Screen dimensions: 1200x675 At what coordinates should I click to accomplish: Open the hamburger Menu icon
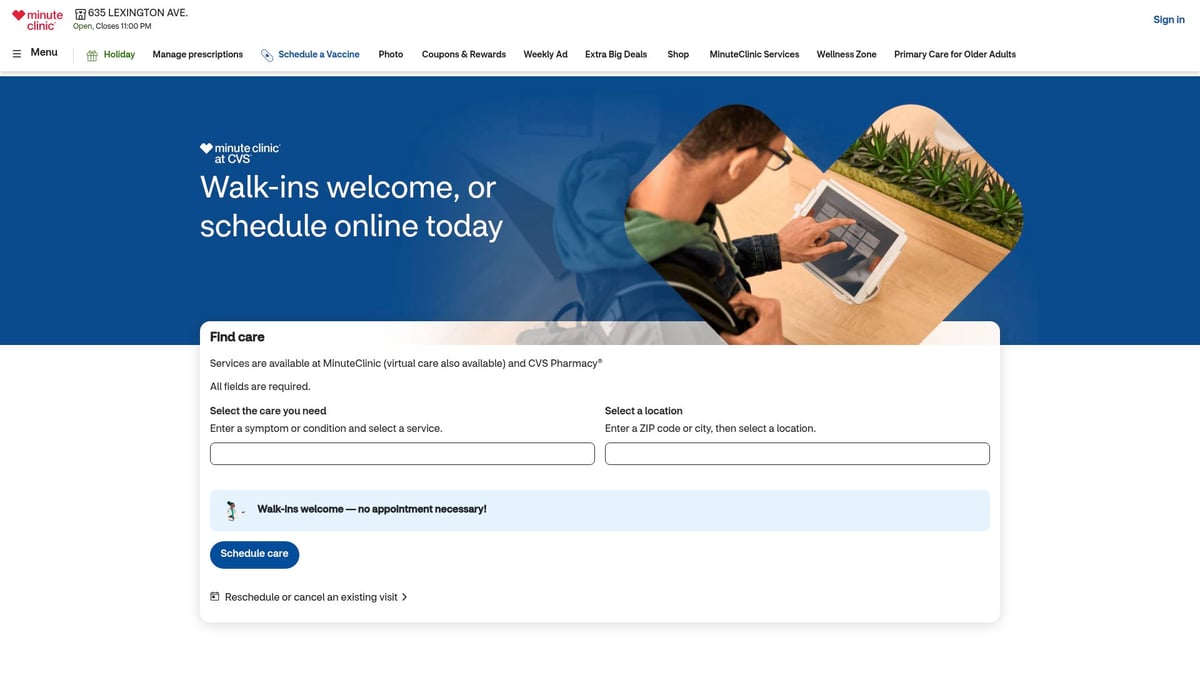point(17,53)
